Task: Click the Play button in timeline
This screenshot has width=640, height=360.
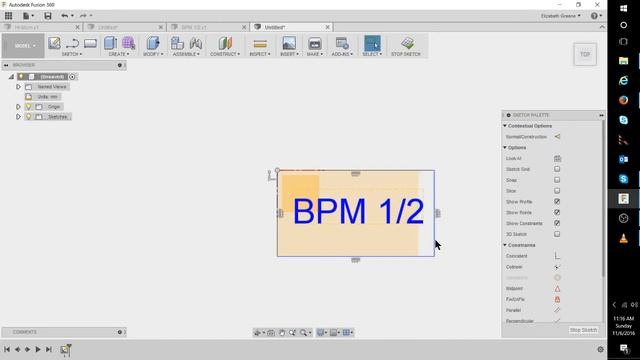Action: point(38,349)
